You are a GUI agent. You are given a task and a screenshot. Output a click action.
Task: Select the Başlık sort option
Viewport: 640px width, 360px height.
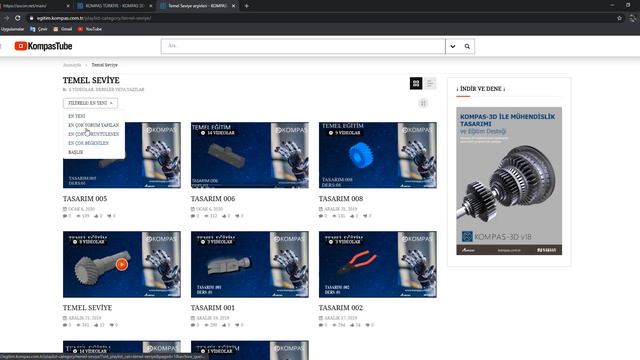[x=76, y=152]
